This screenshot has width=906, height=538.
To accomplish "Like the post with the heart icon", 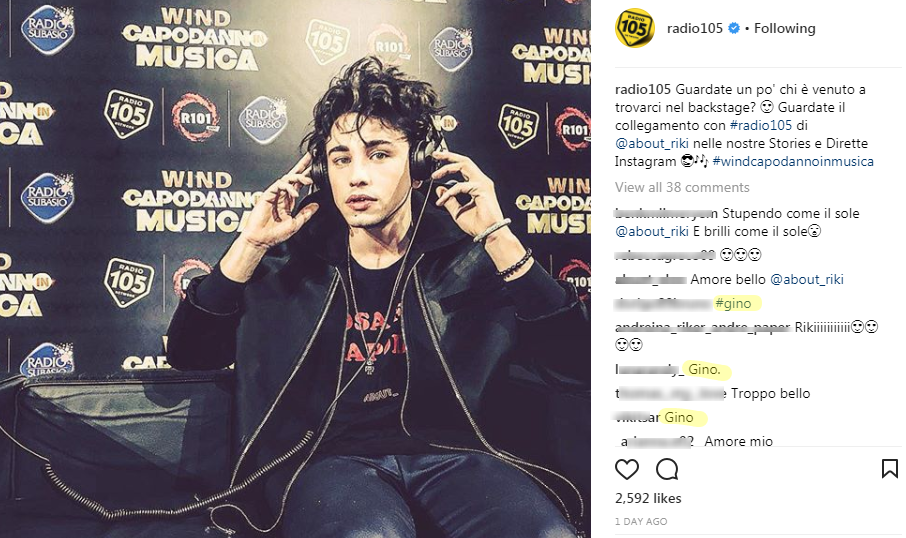I will coord(626,469).
